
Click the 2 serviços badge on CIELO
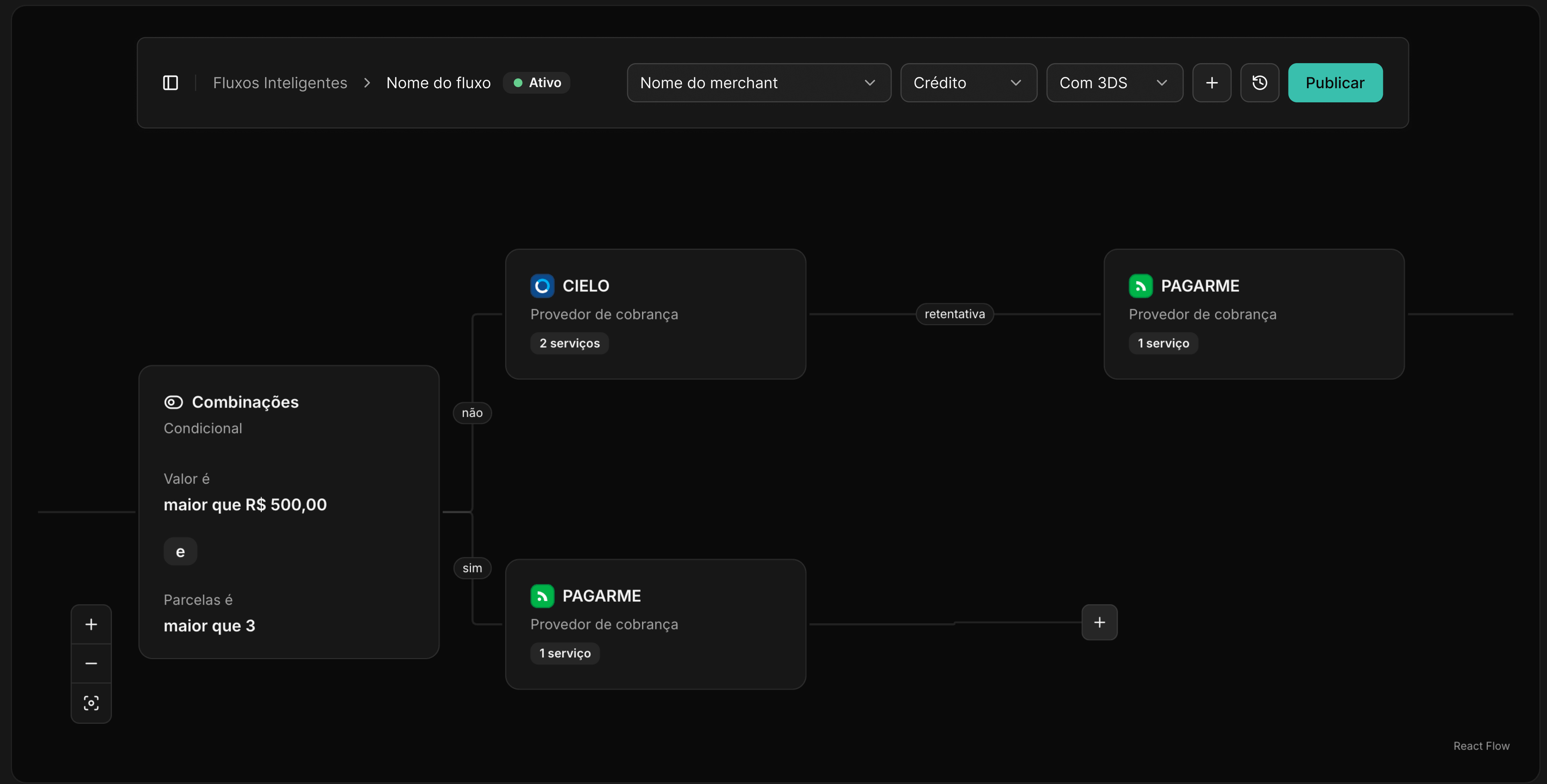tap(569, 343)
